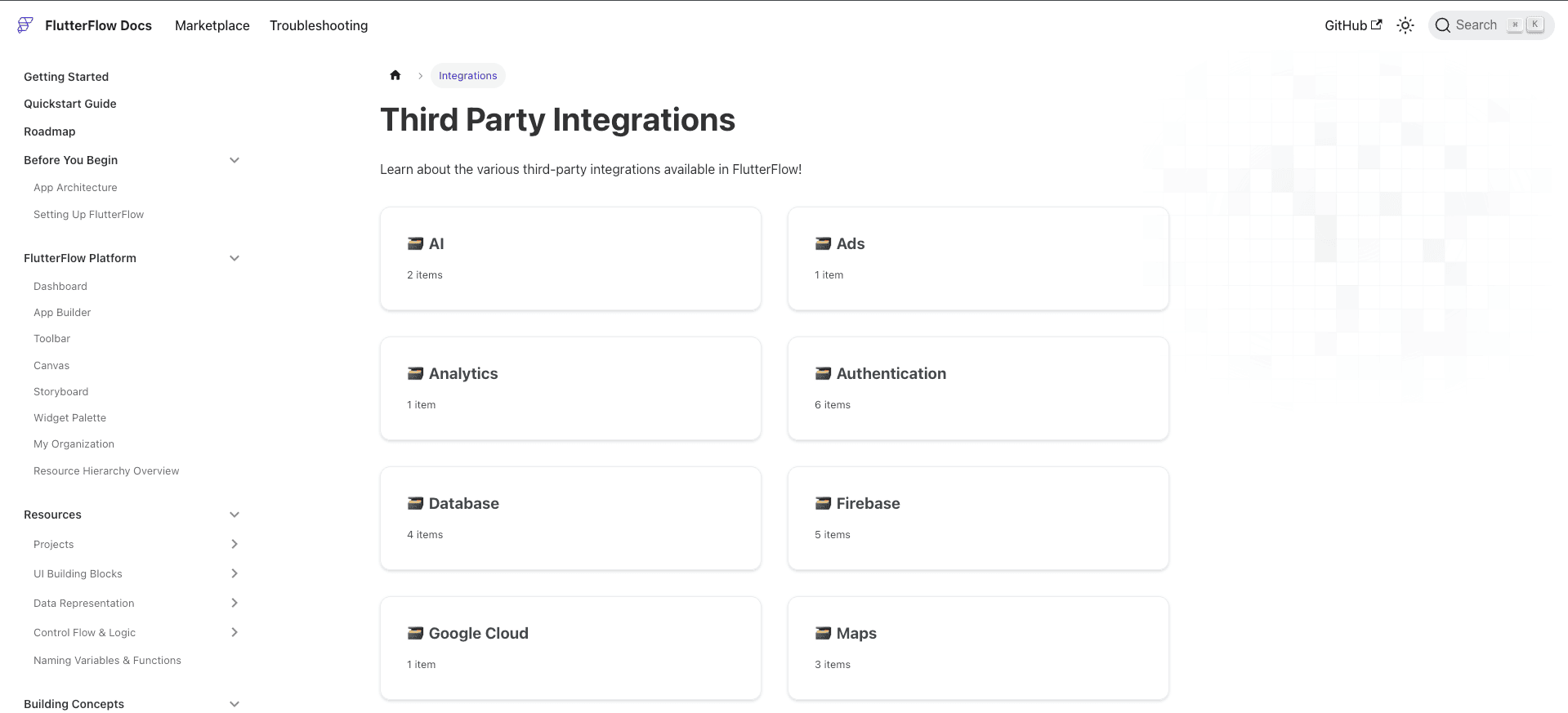Screen dimensions: 1568x713
Task: Click the AI card folder icon
Action: point(415,243)
